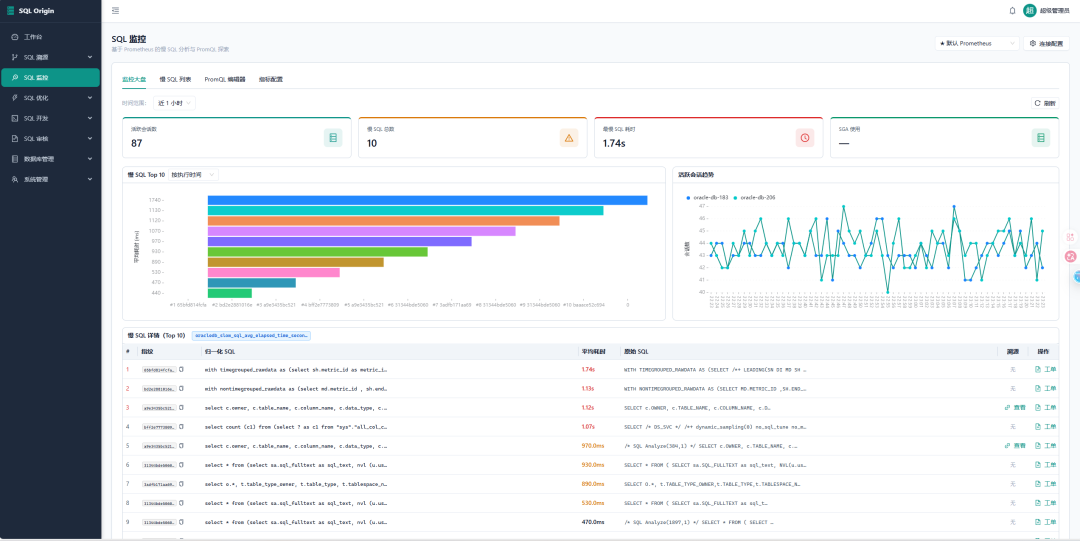Expand the SQL 优化 sidebar menu
The image size is (1080, 541).
pyautogui.click(x=90, y=98)
